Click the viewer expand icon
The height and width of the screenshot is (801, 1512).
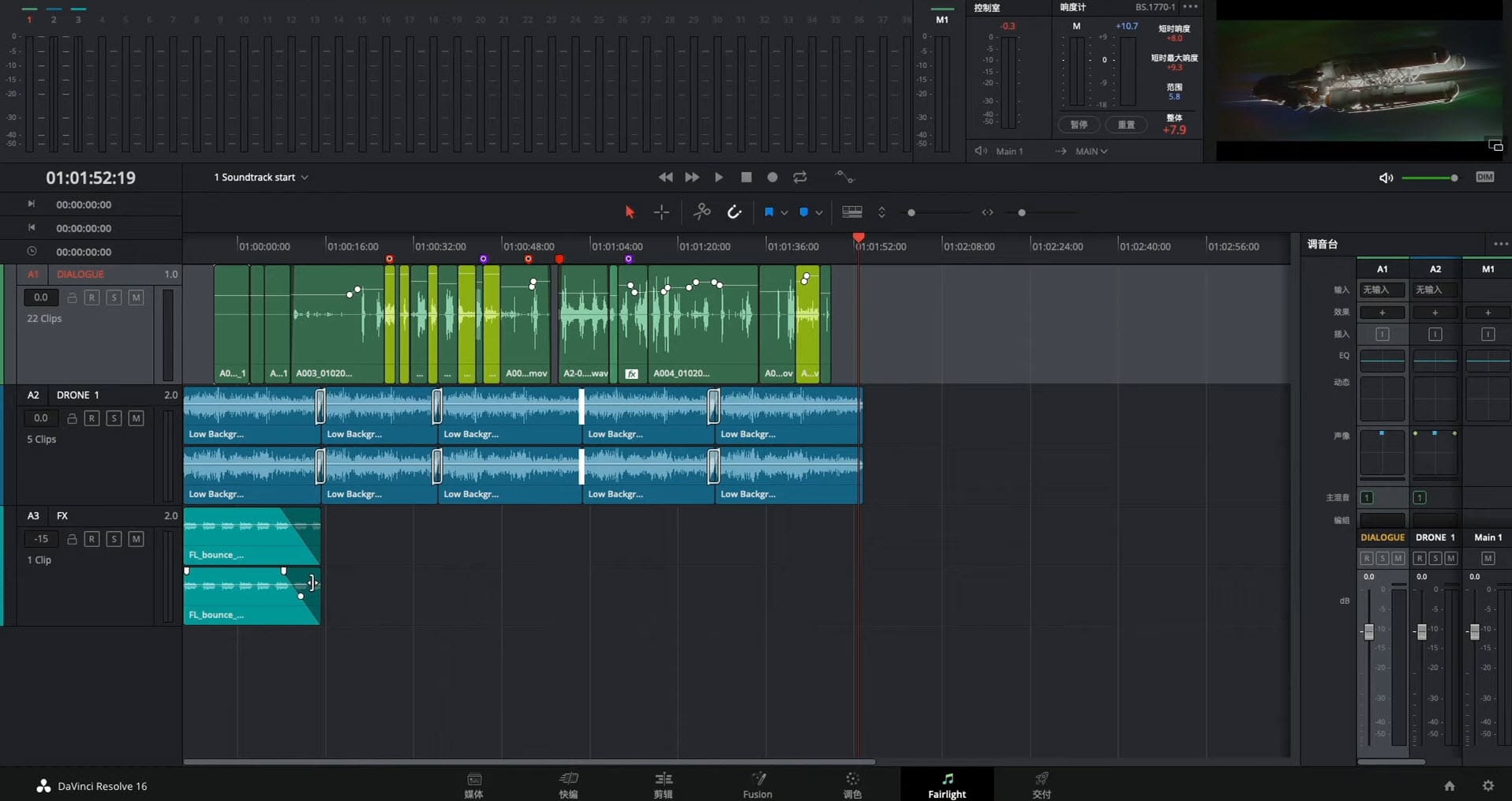click(x=1495, y=146)
